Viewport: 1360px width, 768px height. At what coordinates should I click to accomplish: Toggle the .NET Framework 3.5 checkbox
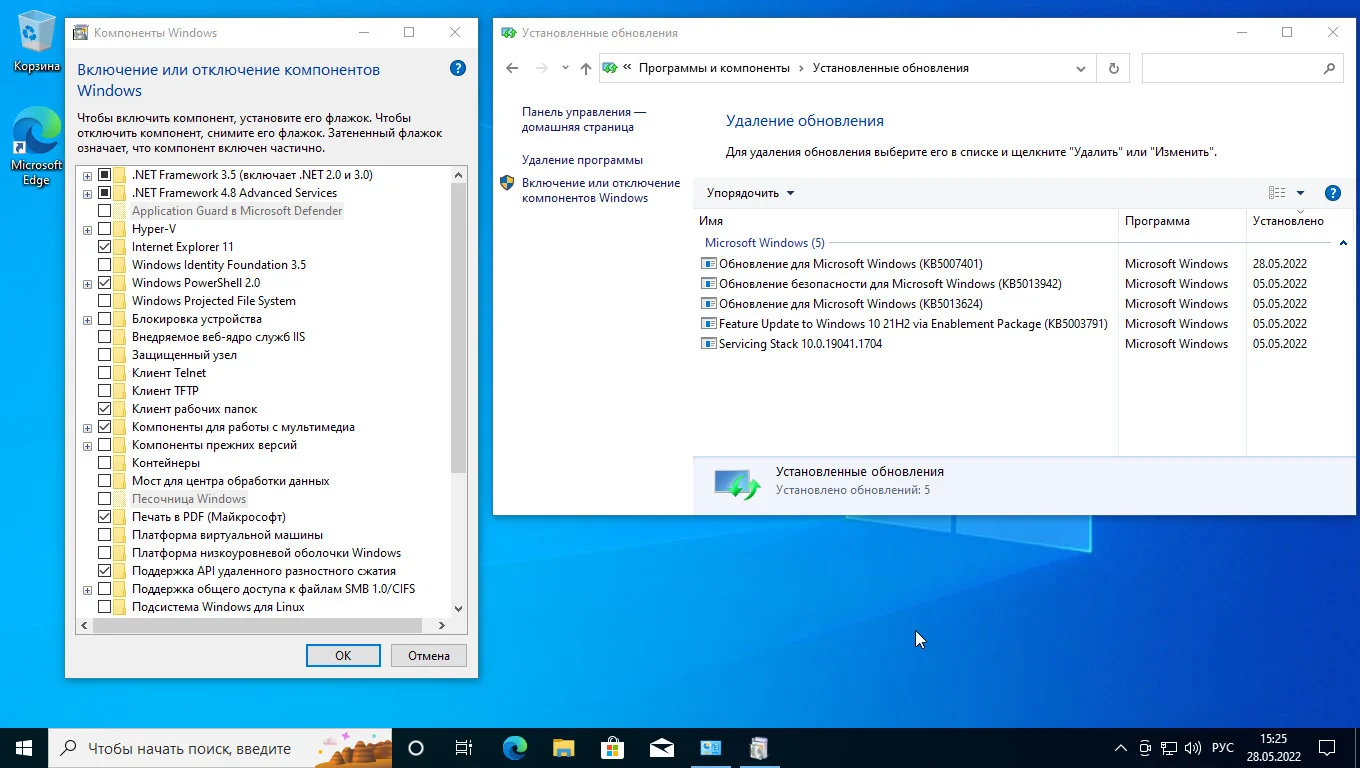tap(105, 175)
